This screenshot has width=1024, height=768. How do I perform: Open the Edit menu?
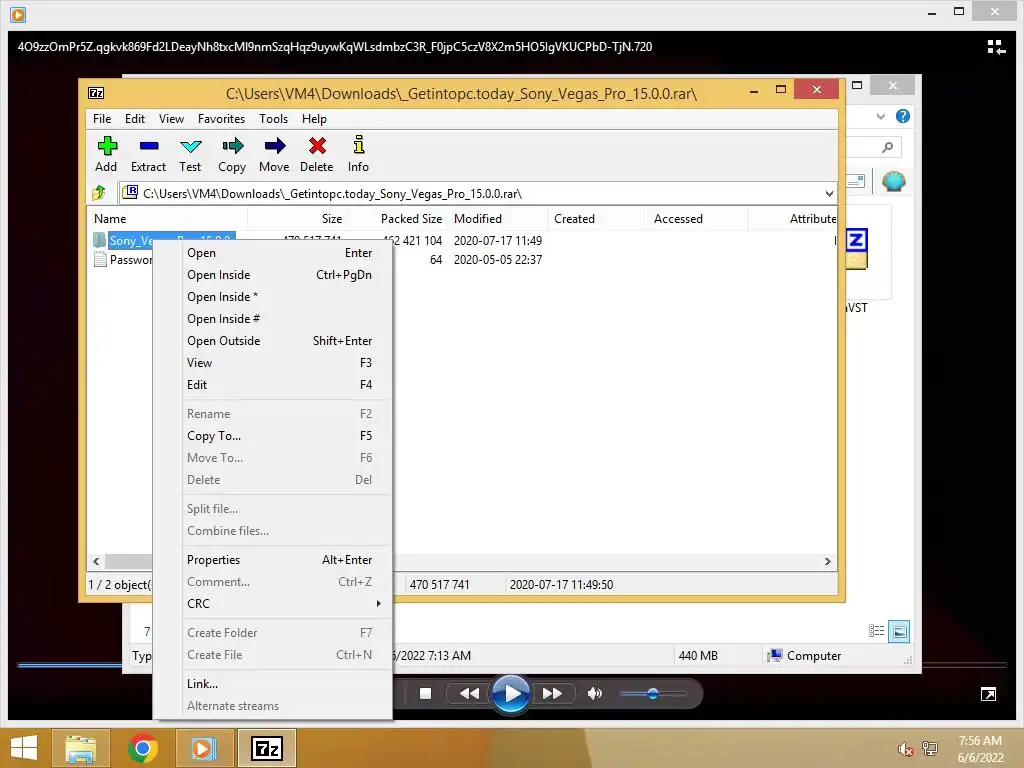pos(135,119)
